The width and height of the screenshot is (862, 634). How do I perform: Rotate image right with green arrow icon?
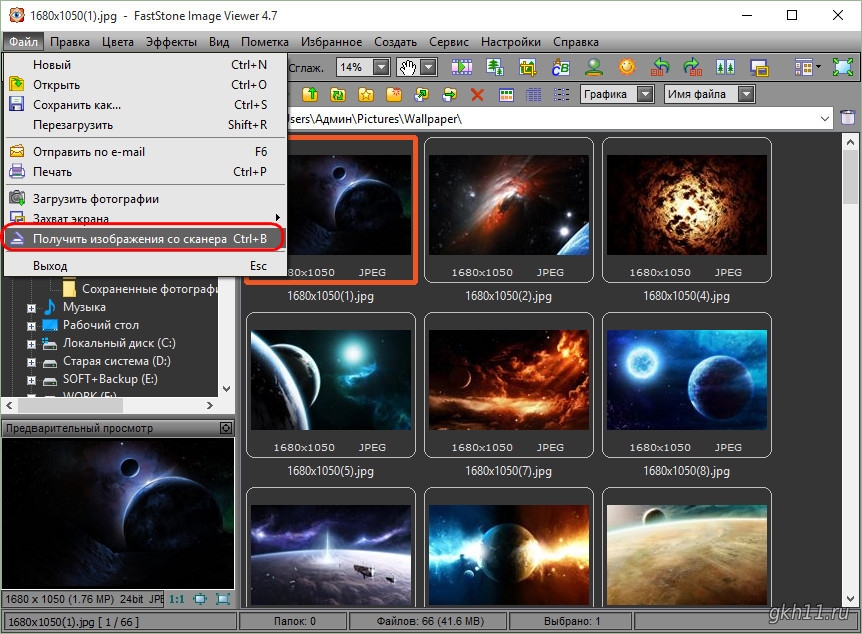click(692, 67)
